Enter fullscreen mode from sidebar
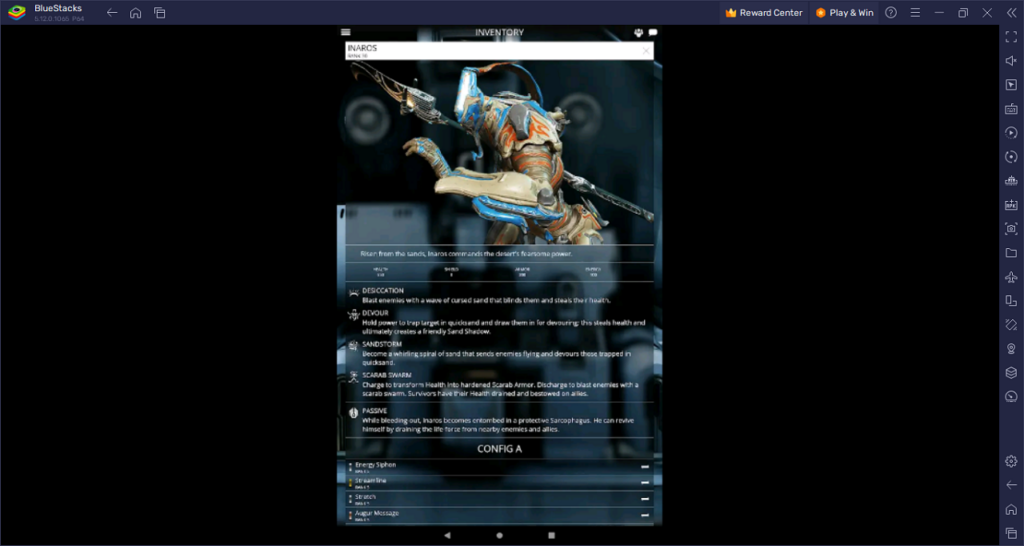The image size is (1024, 546). point(1011,37)
